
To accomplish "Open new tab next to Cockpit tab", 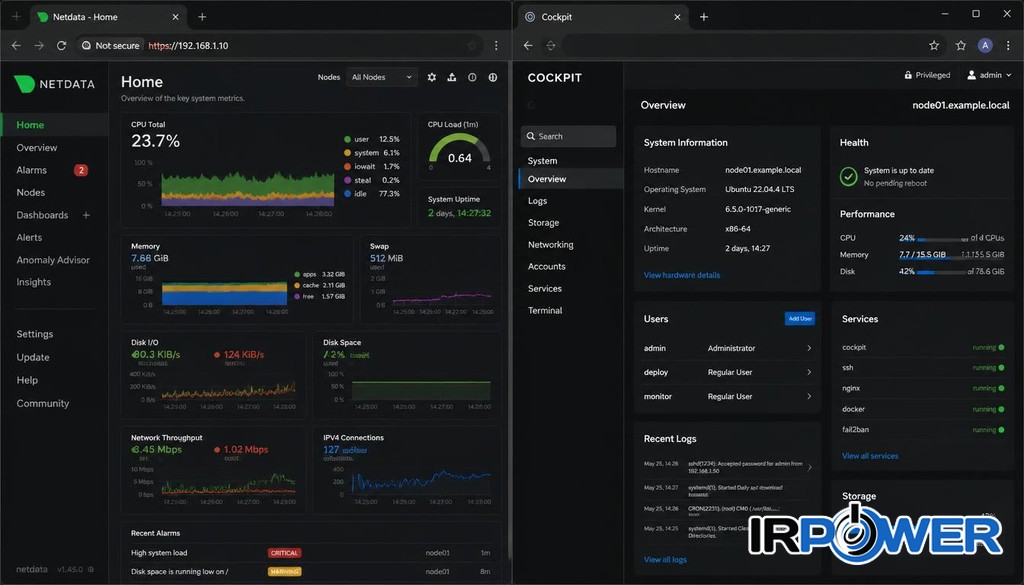I will 704,17.
